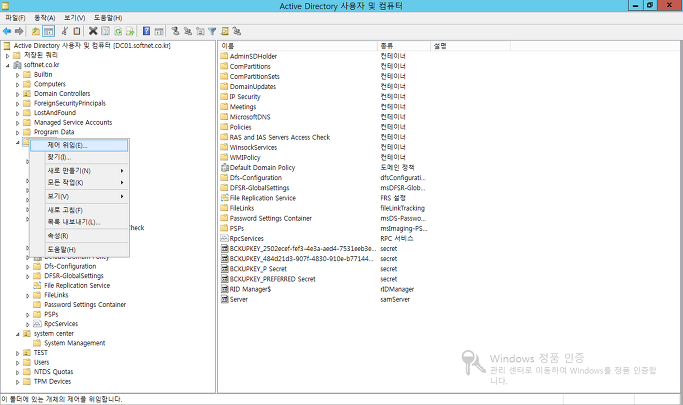The width and height of the screenshot is (683, 405).
Task: Click the create new group icon
Action: tap(188, 31)
